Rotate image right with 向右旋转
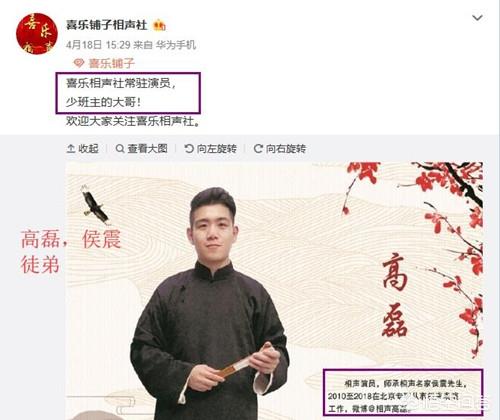The width and height of the screenshot is (500, 420). pos(280,149)
